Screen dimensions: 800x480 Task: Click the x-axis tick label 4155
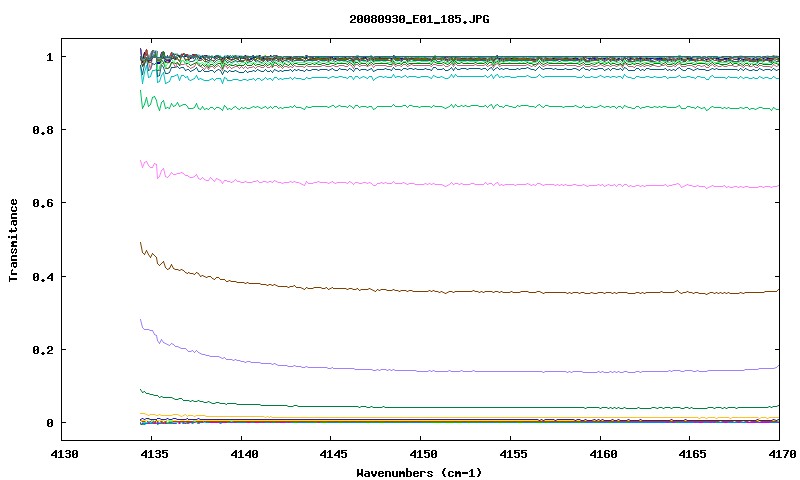513,453
